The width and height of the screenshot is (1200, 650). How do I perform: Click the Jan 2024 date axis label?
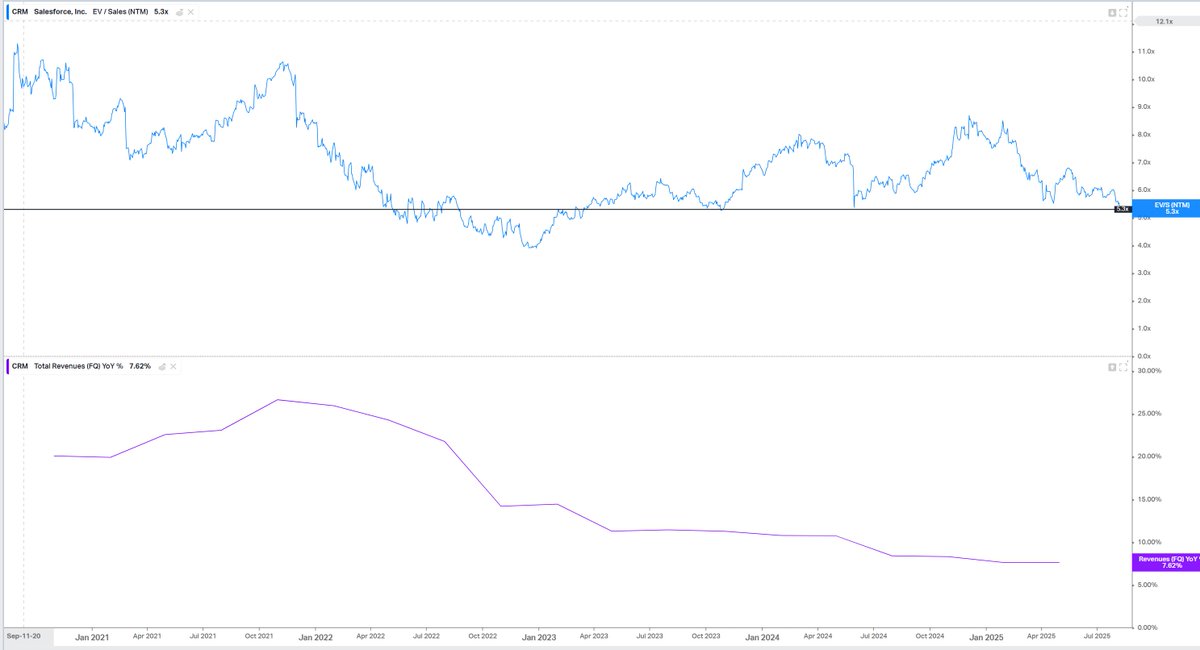point(764,635)
